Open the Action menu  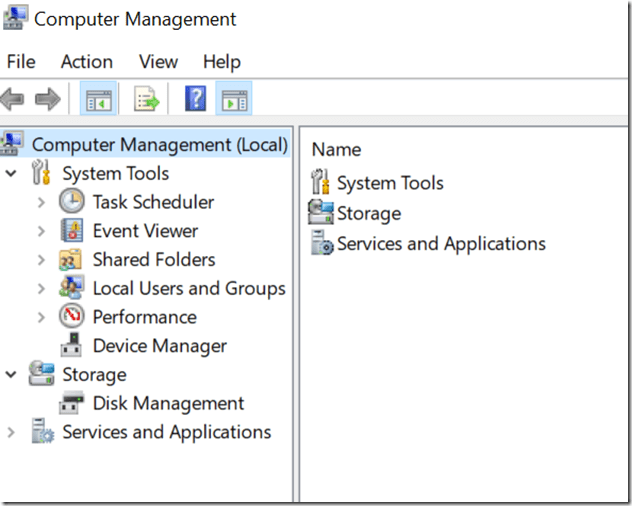(86, 62)
